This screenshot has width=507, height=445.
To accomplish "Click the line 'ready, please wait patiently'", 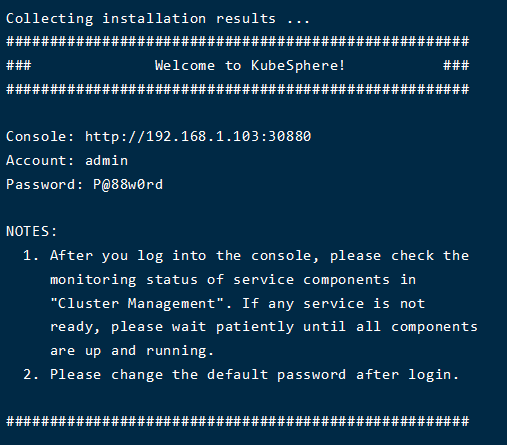I will click(x=264, y=327).
